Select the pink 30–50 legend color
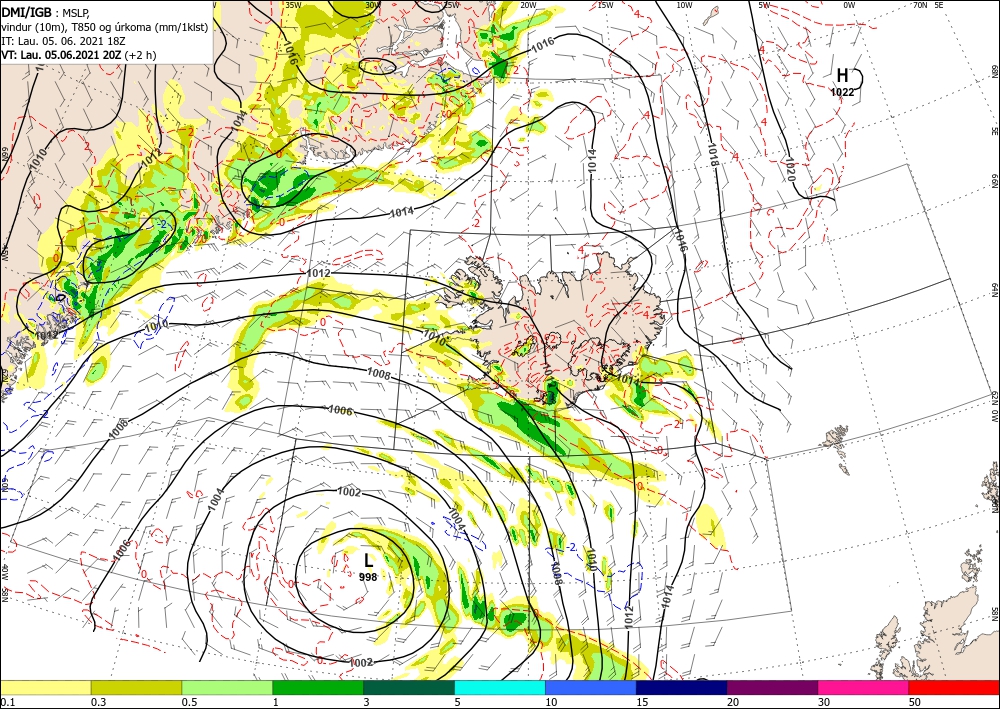The image size is (1000, 709). point(864,687)
